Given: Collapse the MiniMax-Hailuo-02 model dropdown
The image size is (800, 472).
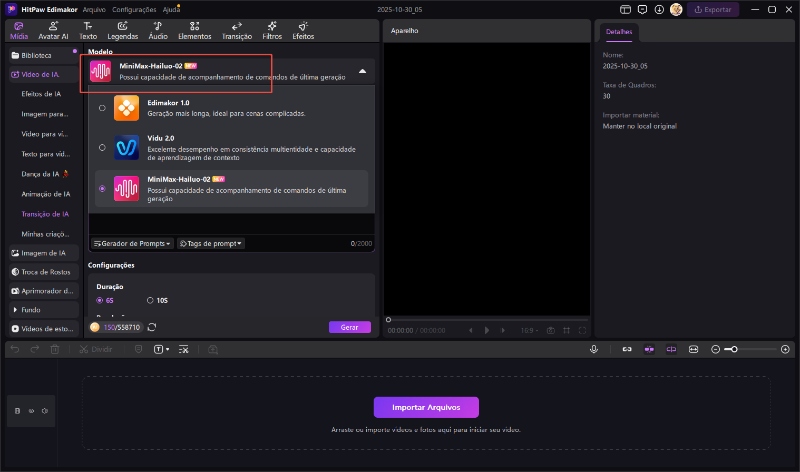Looking at the screenshot, I should [x=362, y=72].
